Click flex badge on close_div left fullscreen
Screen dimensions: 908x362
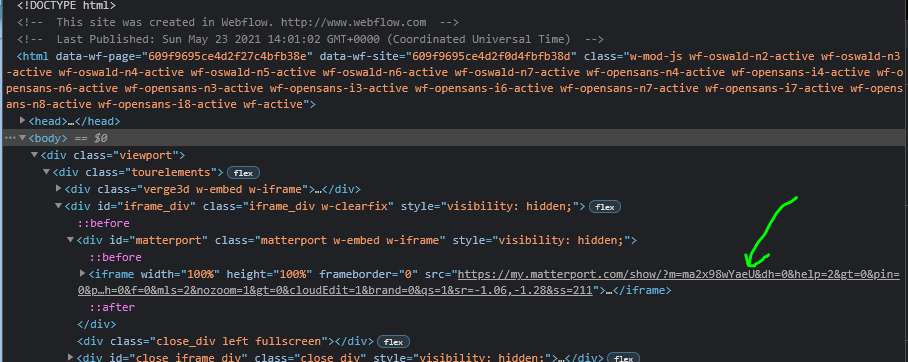(x=393, y=342)
